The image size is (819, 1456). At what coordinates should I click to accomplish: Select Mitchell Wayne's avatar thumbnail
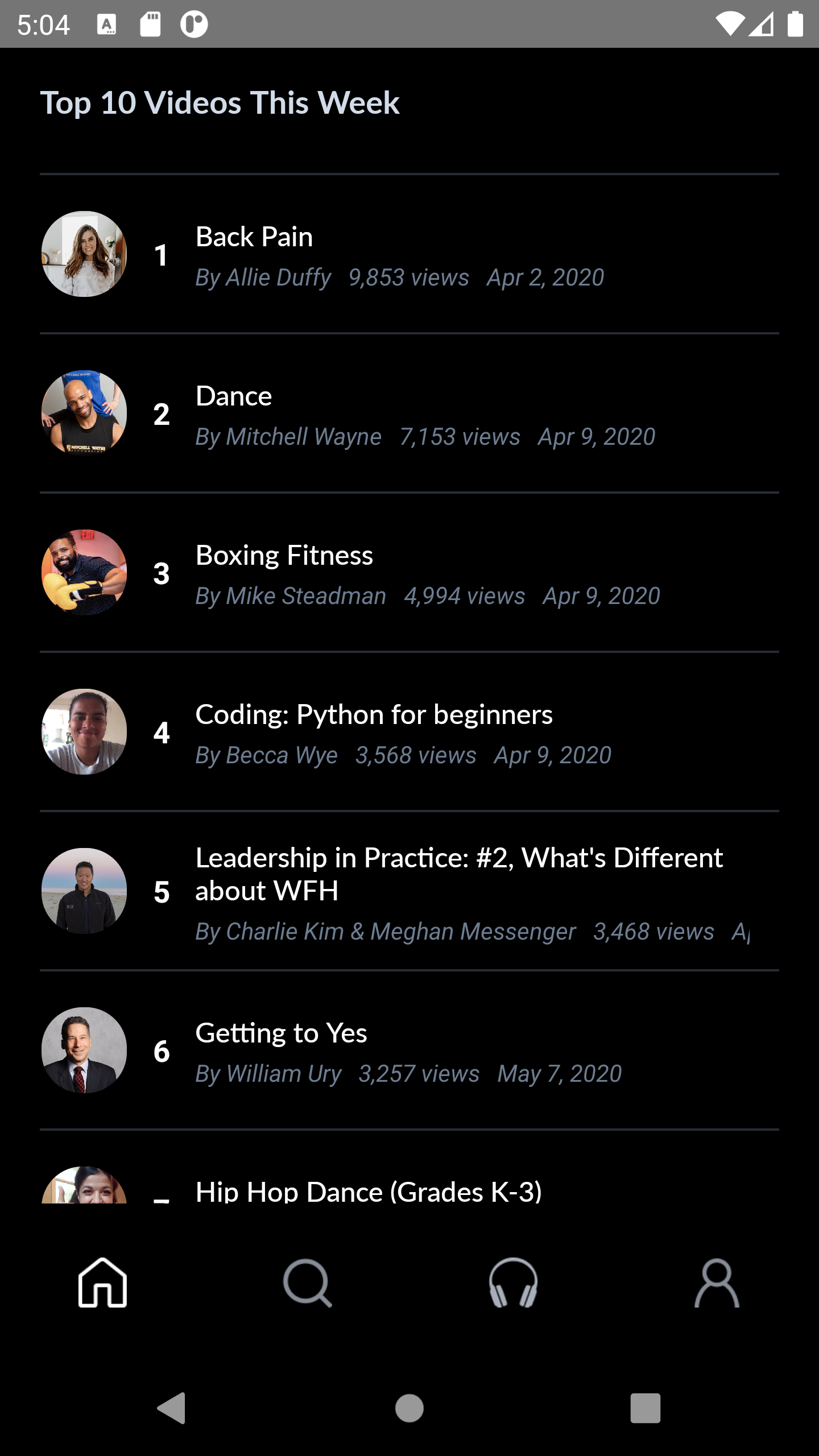pyautogui.click(x=84, y=413)
